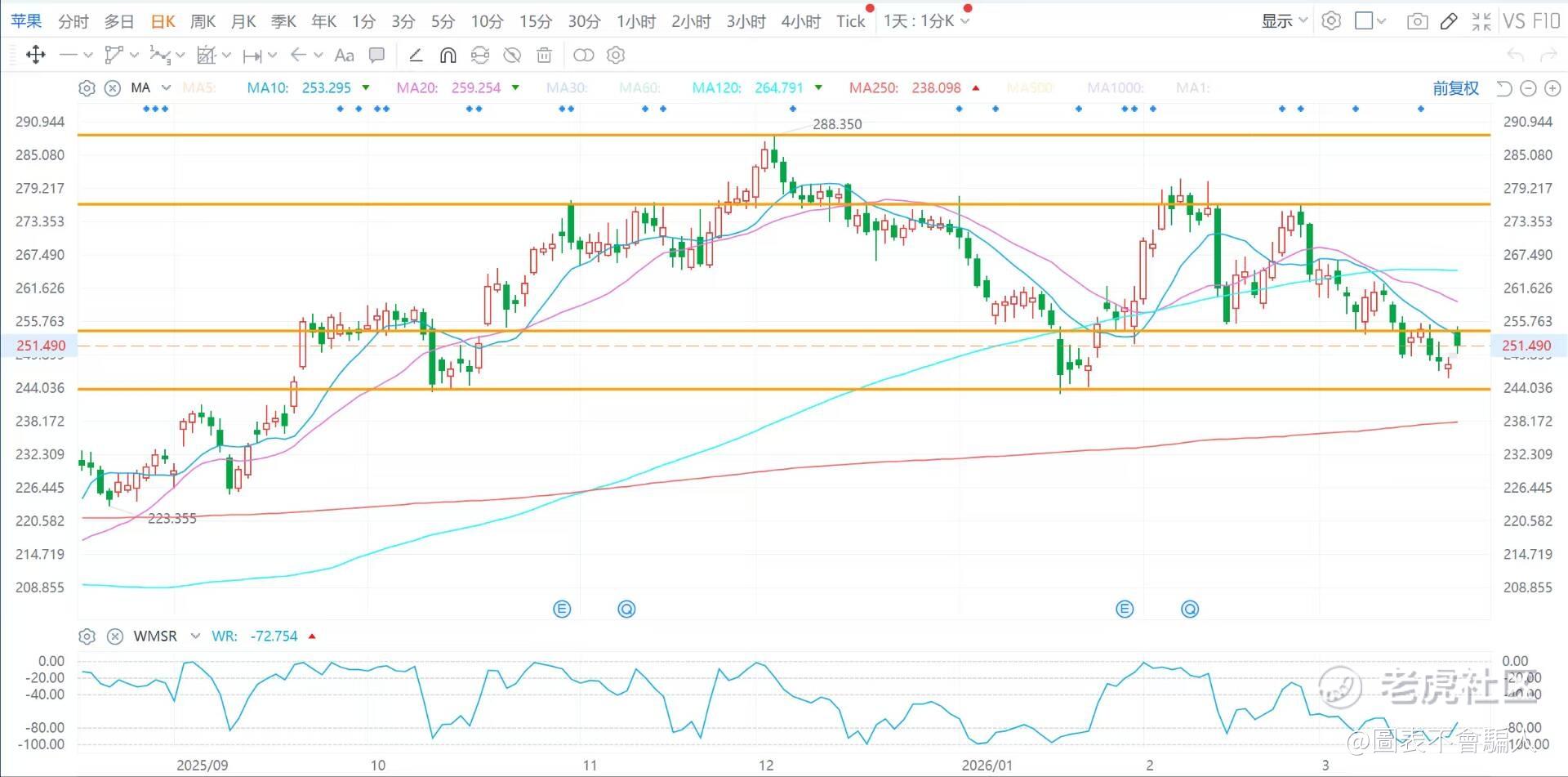The height and width of the screenshot is (777, 1568).
Task: Open the 1天:1分K period dropdown
Action: [x=926, y=21]
